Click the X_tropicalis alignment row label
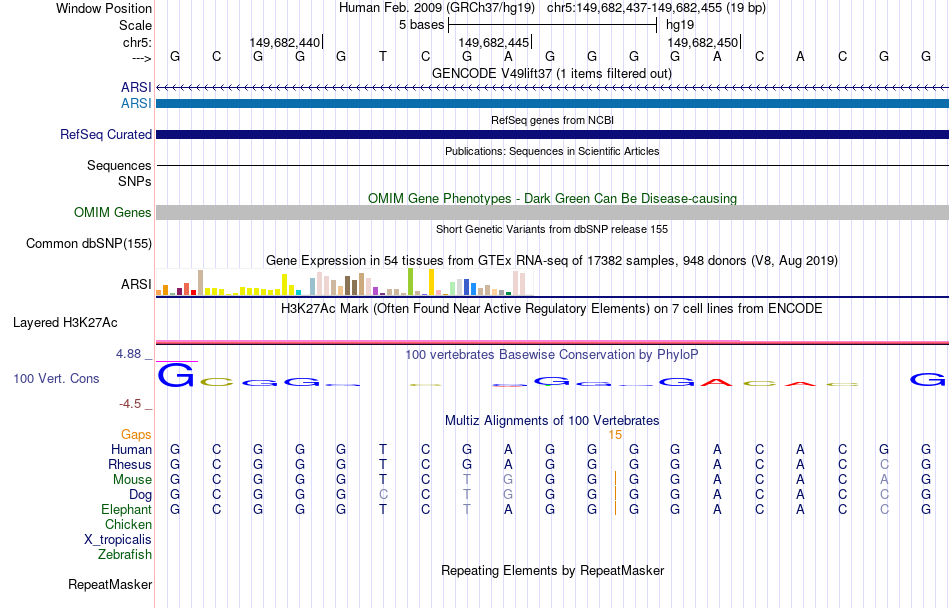 118,540
